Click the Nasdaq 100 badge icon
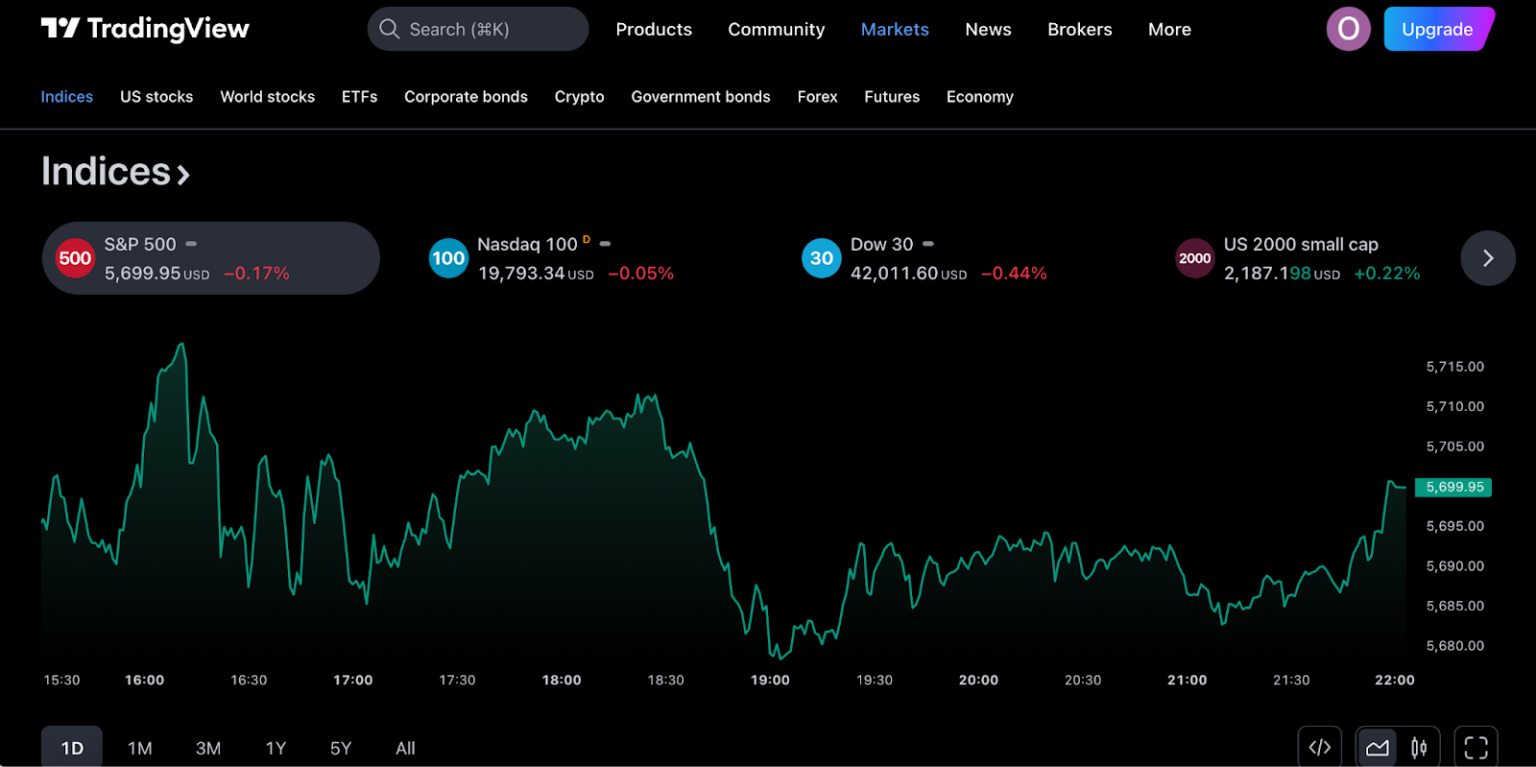This screenshot has width=1536, height=767. pos(448,258)
